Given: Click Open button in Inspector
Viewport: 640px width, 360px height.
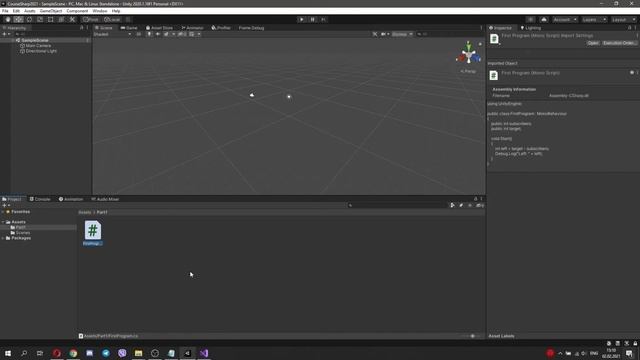Looking at the screenshot, I should pos(593,43).
